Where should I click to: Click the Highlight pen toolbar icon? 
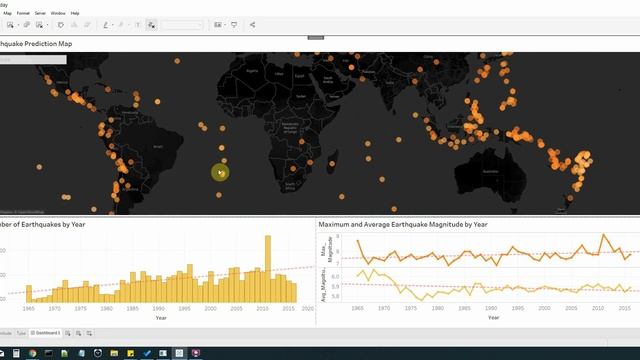(x=106, y=25)
